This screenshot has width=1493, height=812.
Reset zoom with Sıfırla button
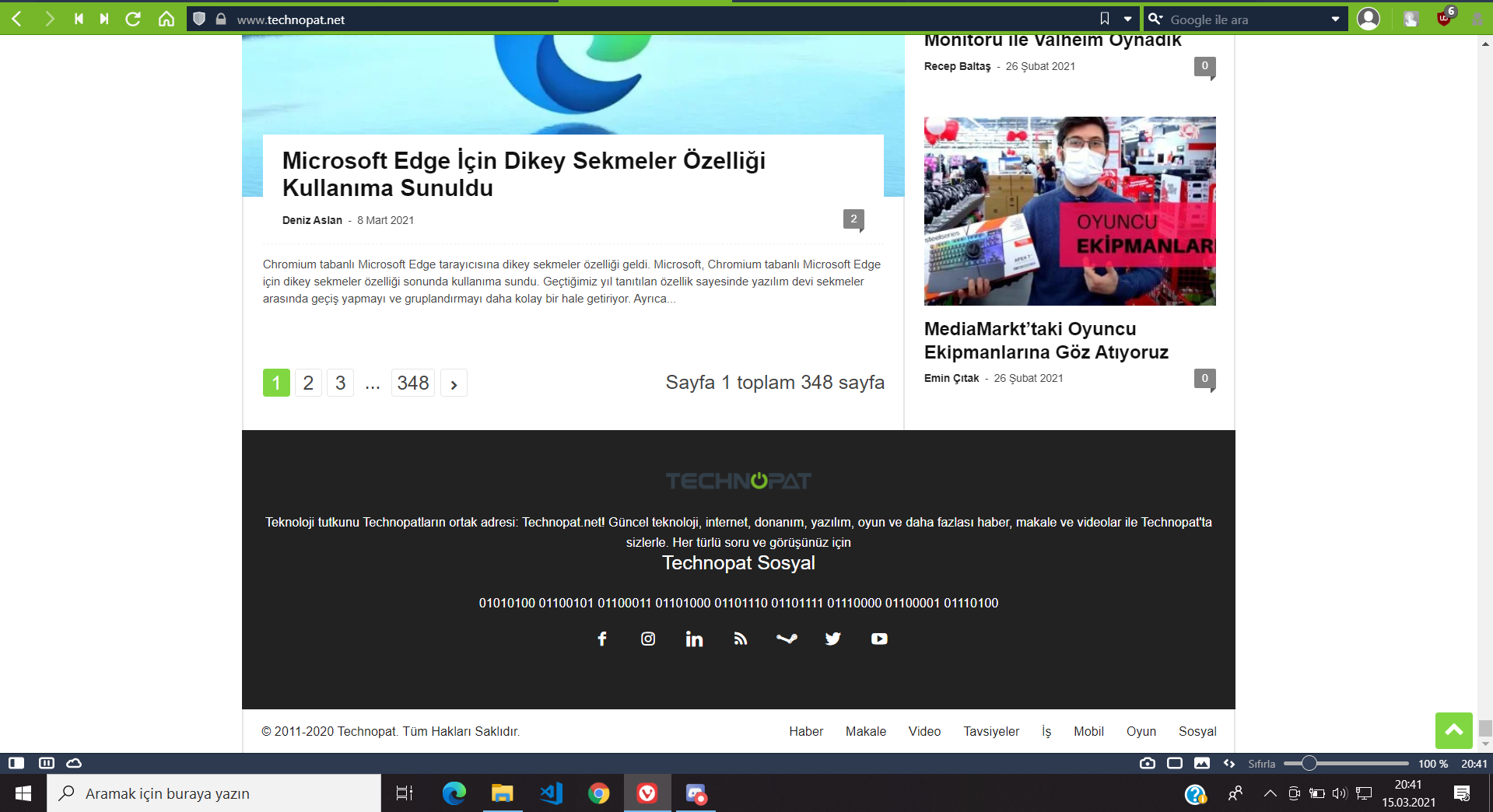click(1261, 764)
